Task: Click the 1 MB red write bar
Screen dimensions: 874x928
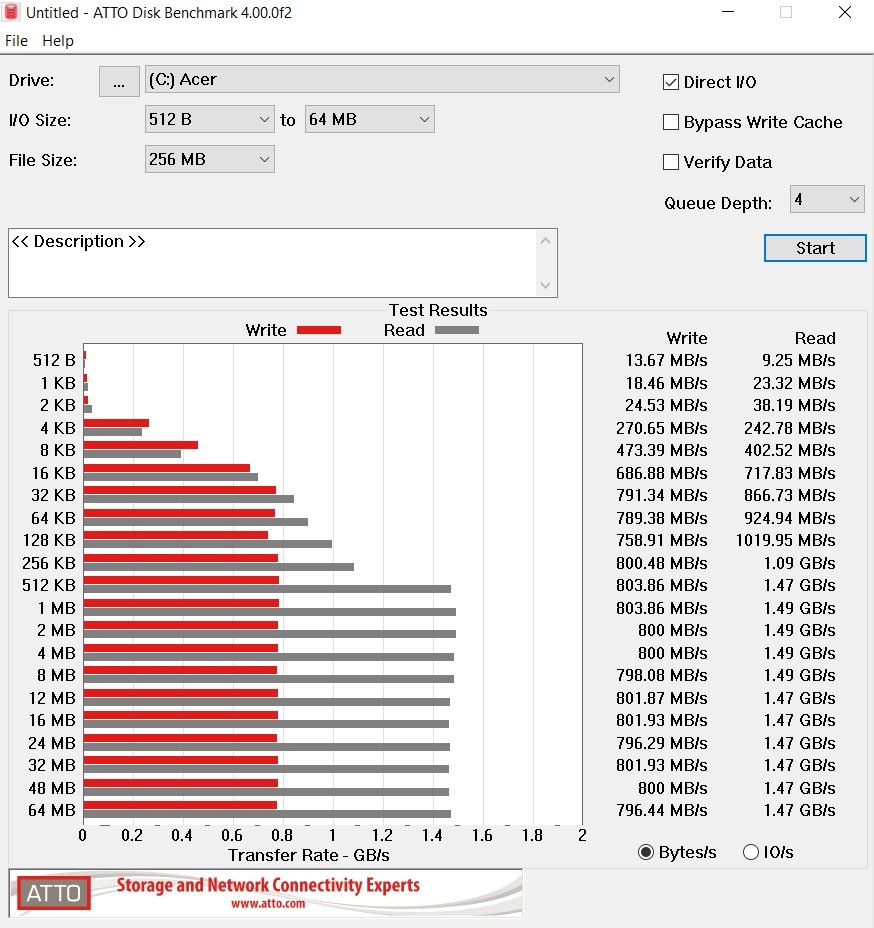Action: (181, 603)
